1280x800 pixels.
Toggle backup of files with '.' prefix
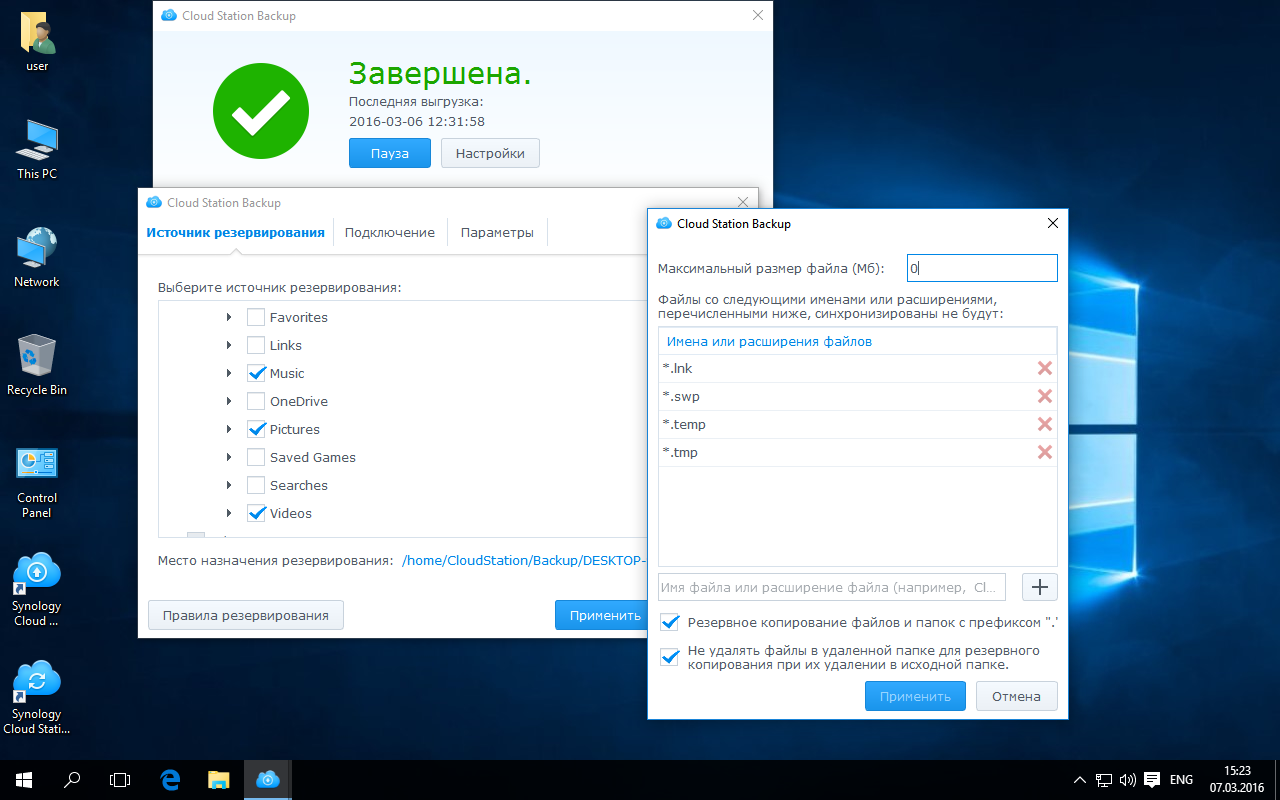(x=671, y=622)
